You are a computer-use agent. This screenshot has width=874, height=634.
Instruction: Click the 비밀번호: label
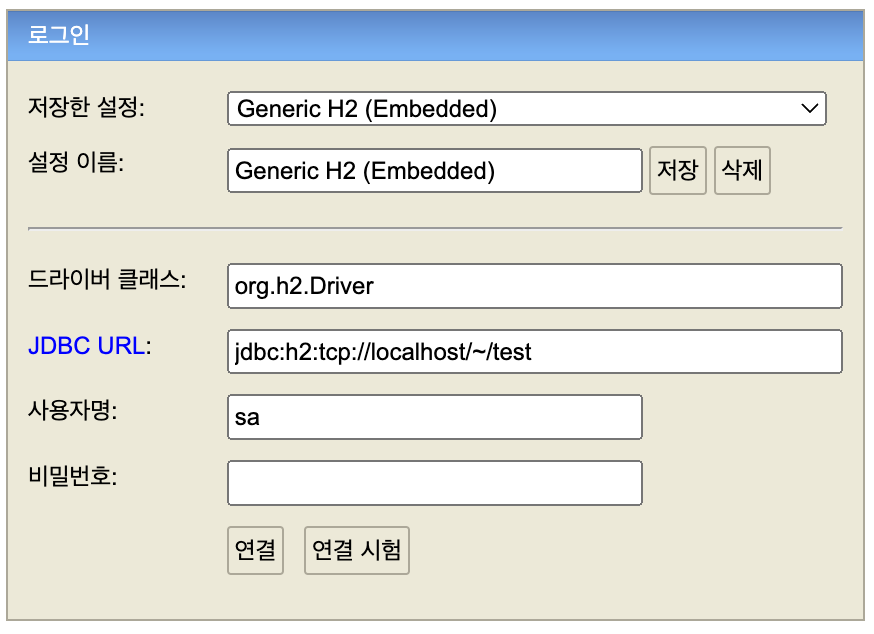[72, 477]
